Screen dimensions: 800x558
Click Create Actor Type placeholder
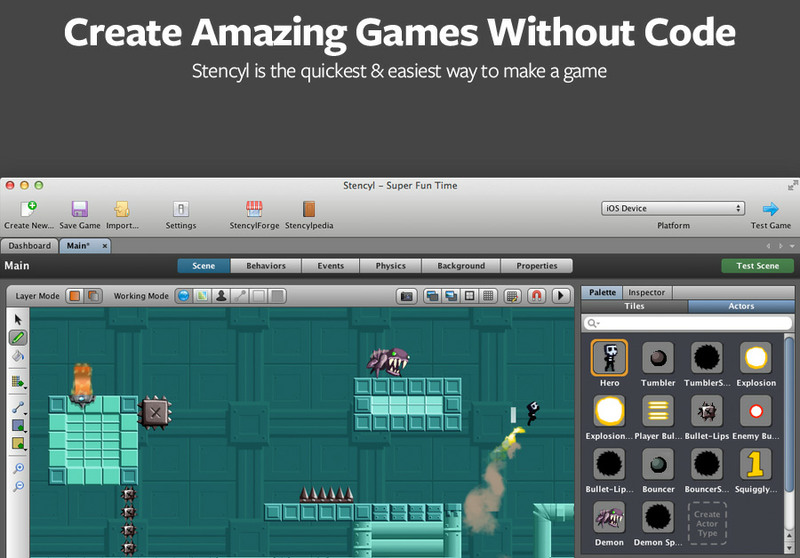pyautogui.click(x=707, y=521)
